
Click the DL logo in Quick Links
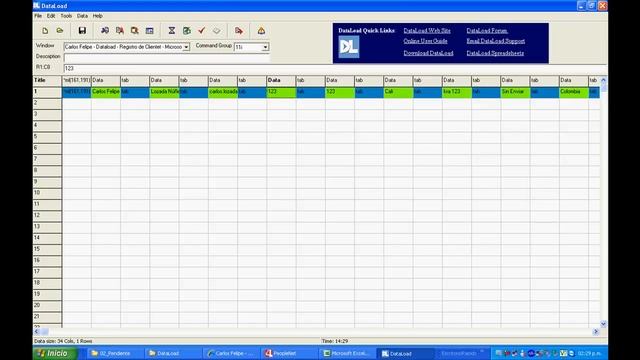click(x=349, y=47)
